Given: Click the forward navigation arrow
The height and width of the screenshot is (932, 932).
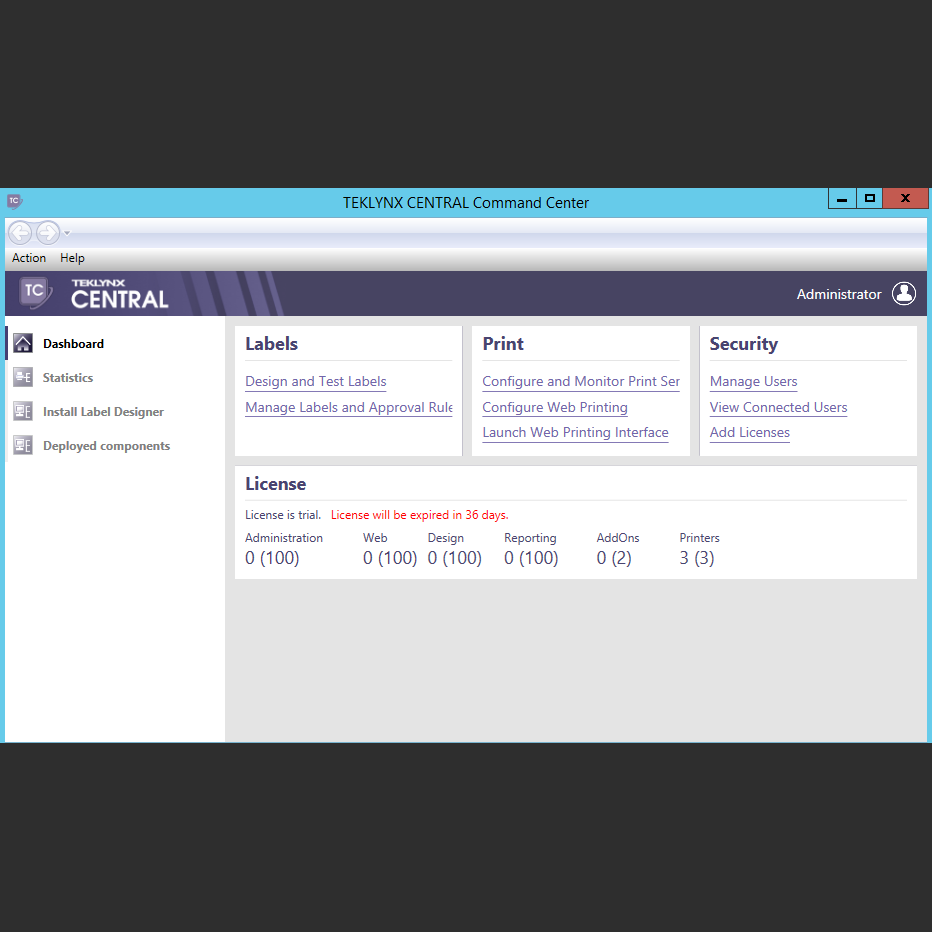Looking at the screenshot, I should tap(48, 232).
